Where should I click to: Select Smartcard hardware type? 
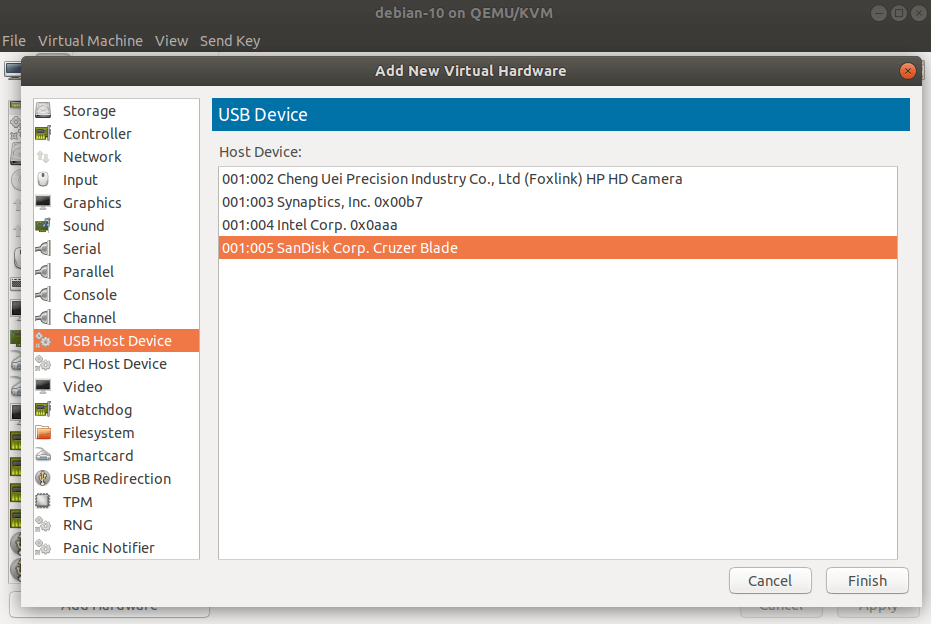116,455
